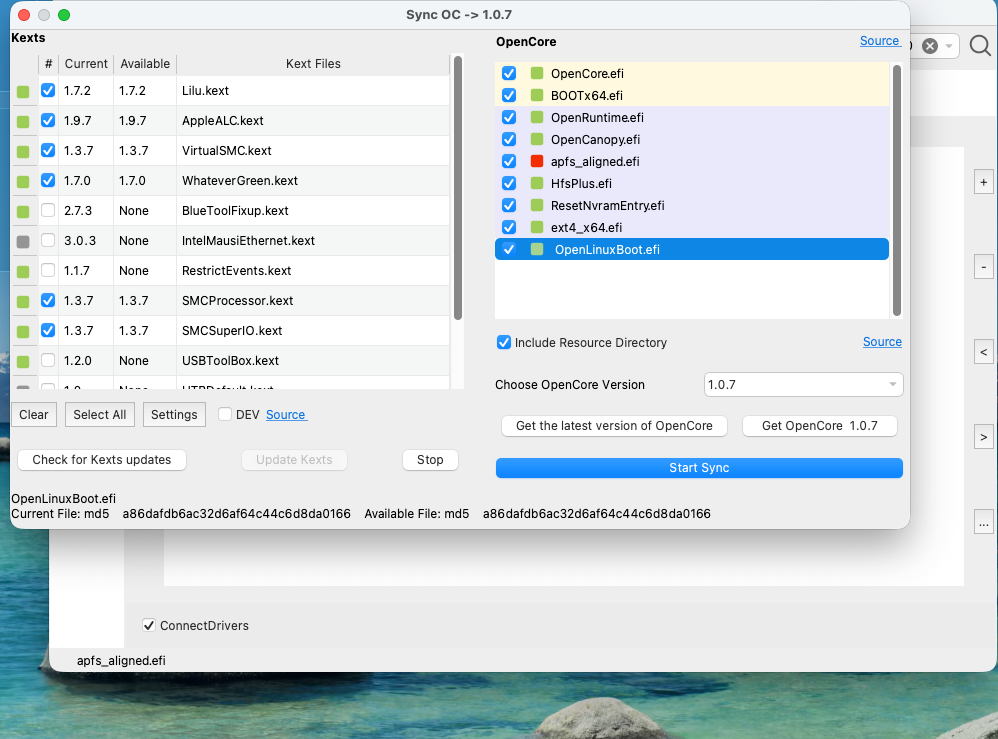Open the OpenCore Source link at top
The image size is (998, 739).
click(880, 41)
